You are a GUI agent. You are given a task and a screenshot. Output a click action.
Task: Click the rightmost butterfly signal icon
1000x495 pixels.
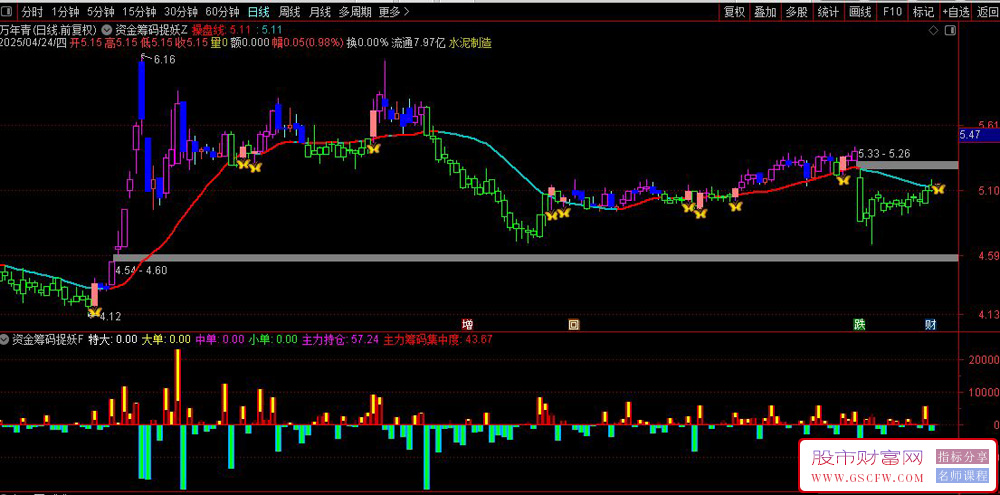click(x=938, y=189)
